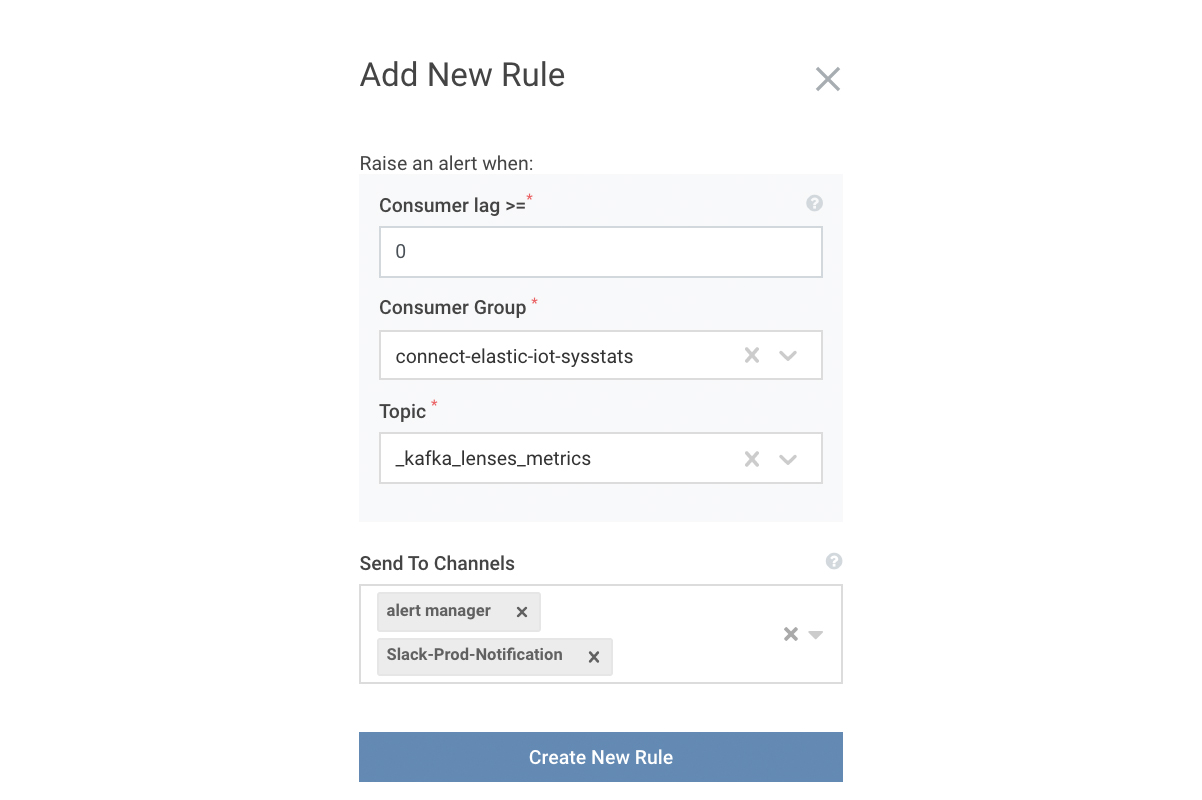Expand the Send To Channels dropdown arrow

816,634
